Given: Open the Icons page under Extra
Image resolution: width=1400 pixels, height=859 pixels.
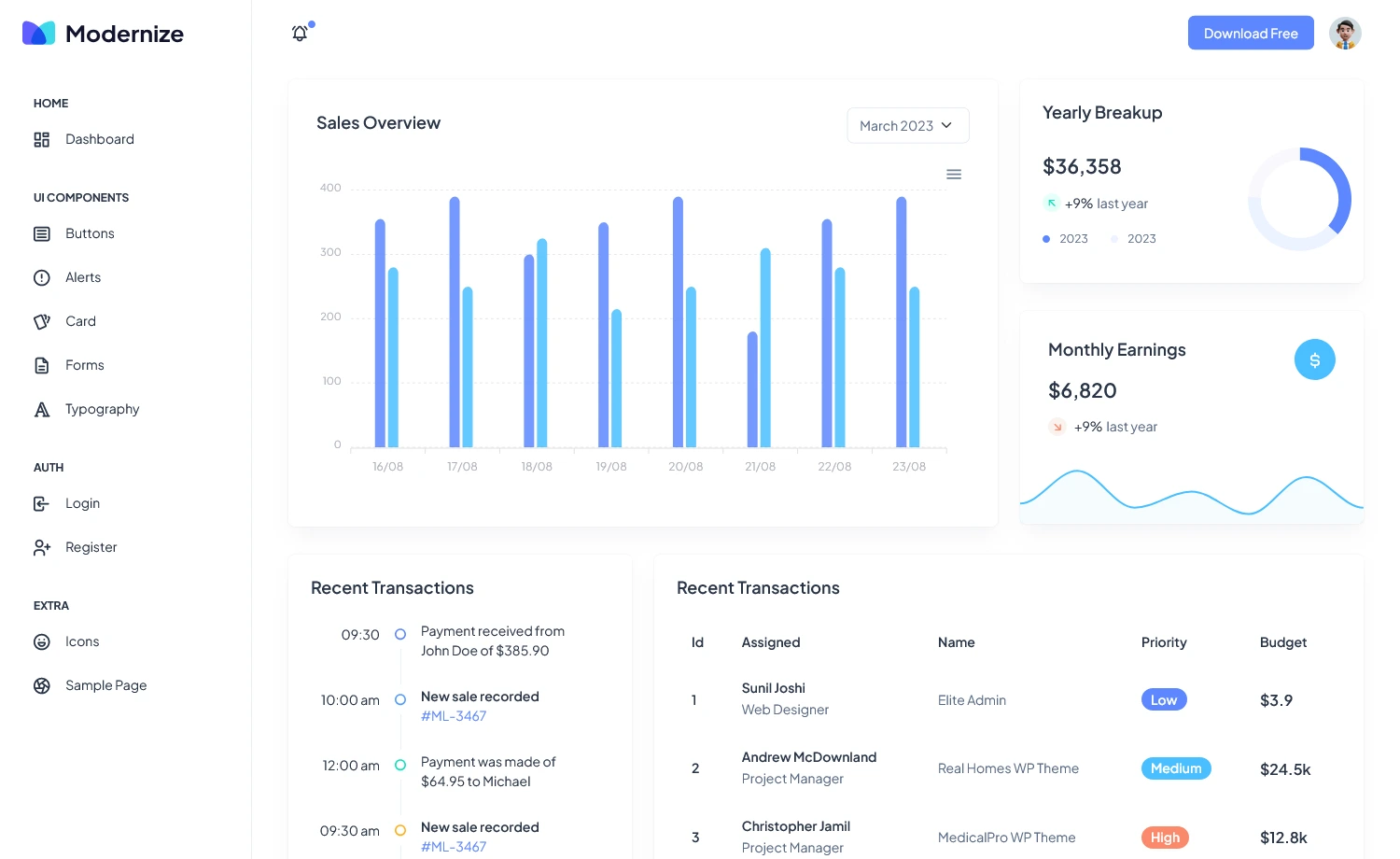Looking at the screenshot, I should point(82,641).
